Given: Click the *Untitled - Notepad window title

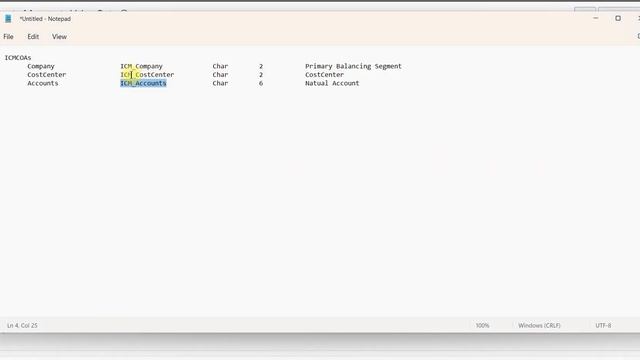Looking at the screenshot, I should [x=45, y=19].
